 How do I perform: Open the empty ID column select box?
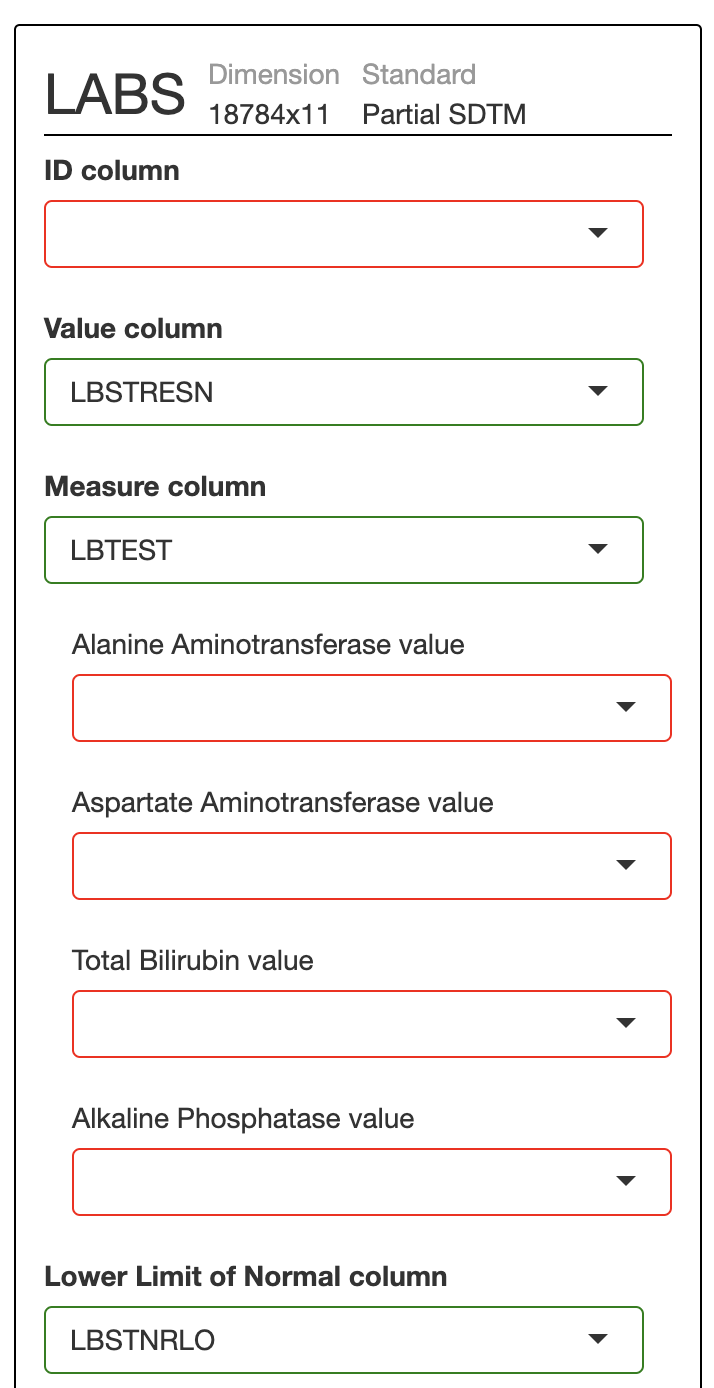pyautogui.click(x=344, y=234)
